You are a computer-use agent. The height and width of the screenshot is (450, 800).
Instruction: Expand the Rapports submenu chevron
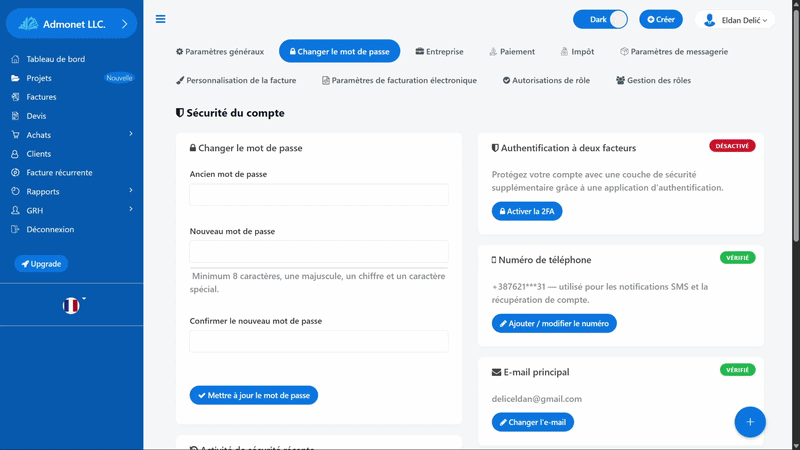click(x=131, y=190)
